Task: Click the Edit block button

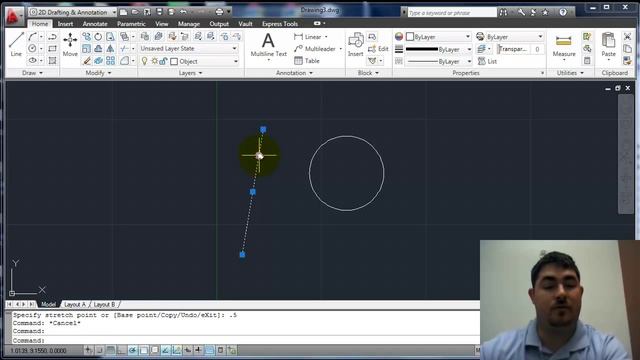Action: [378, 49]
